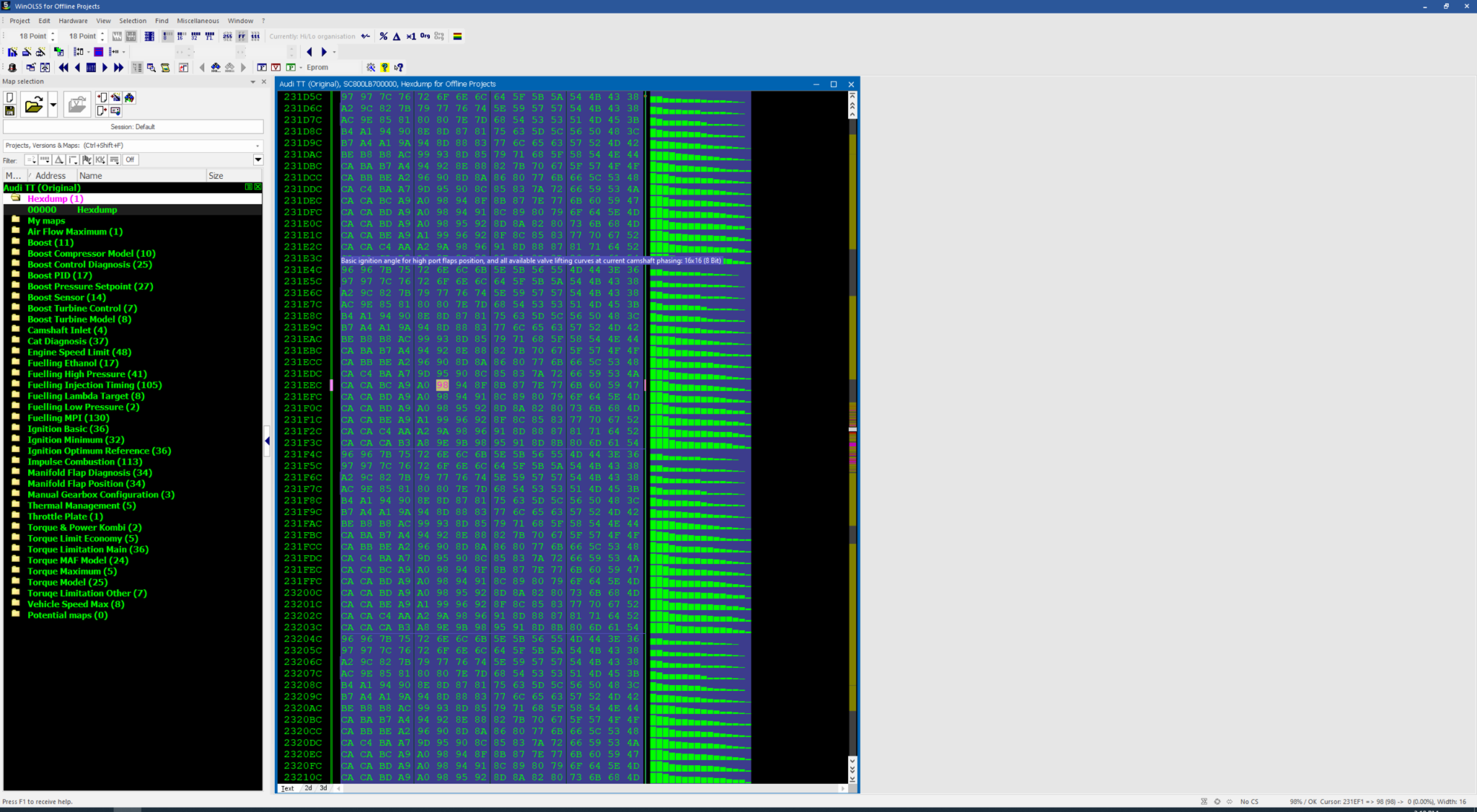Click the Session: Default button

(133, 127)
